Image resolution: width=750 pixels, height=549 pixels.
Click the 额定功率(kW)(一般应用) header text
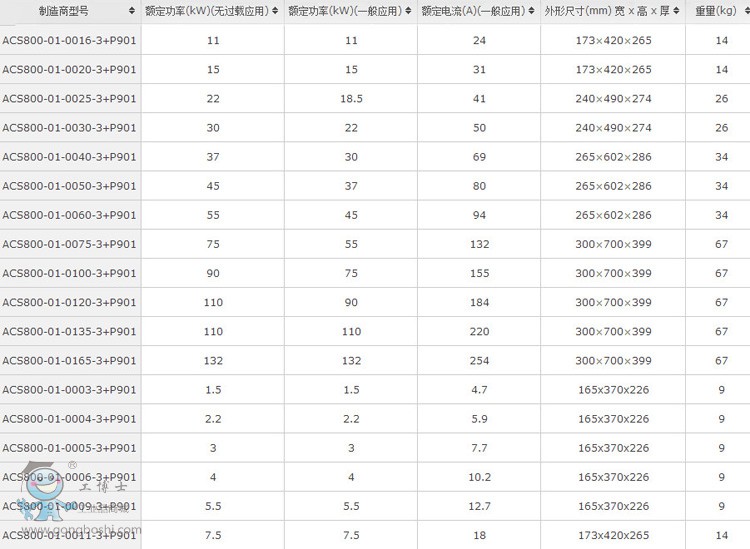(345, 11)
